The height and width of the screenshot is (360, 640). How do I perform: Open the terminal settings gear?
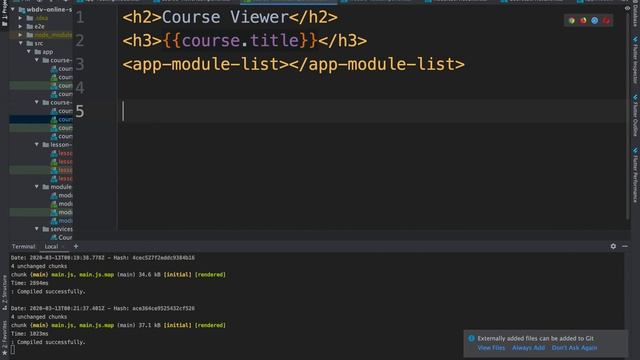tap(613, 246)
